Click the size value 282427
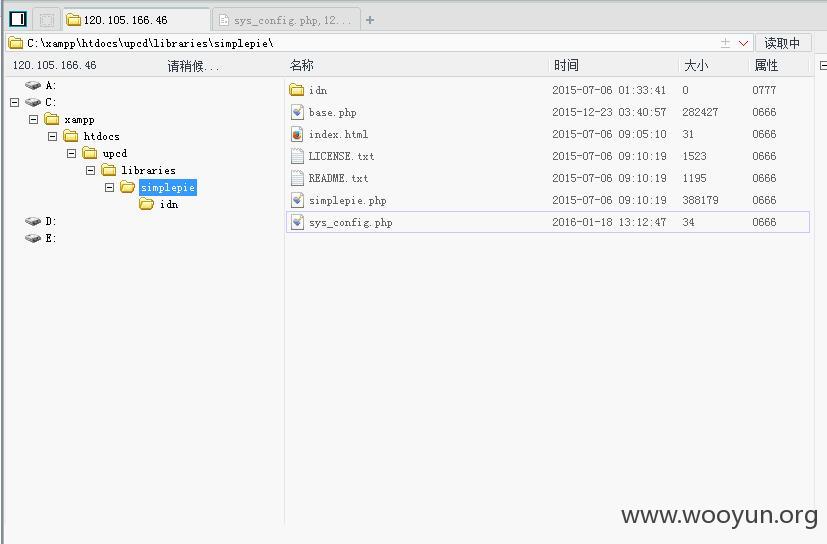Image resolution: width=827 pixels, height=544 pixels. [700, 112]
